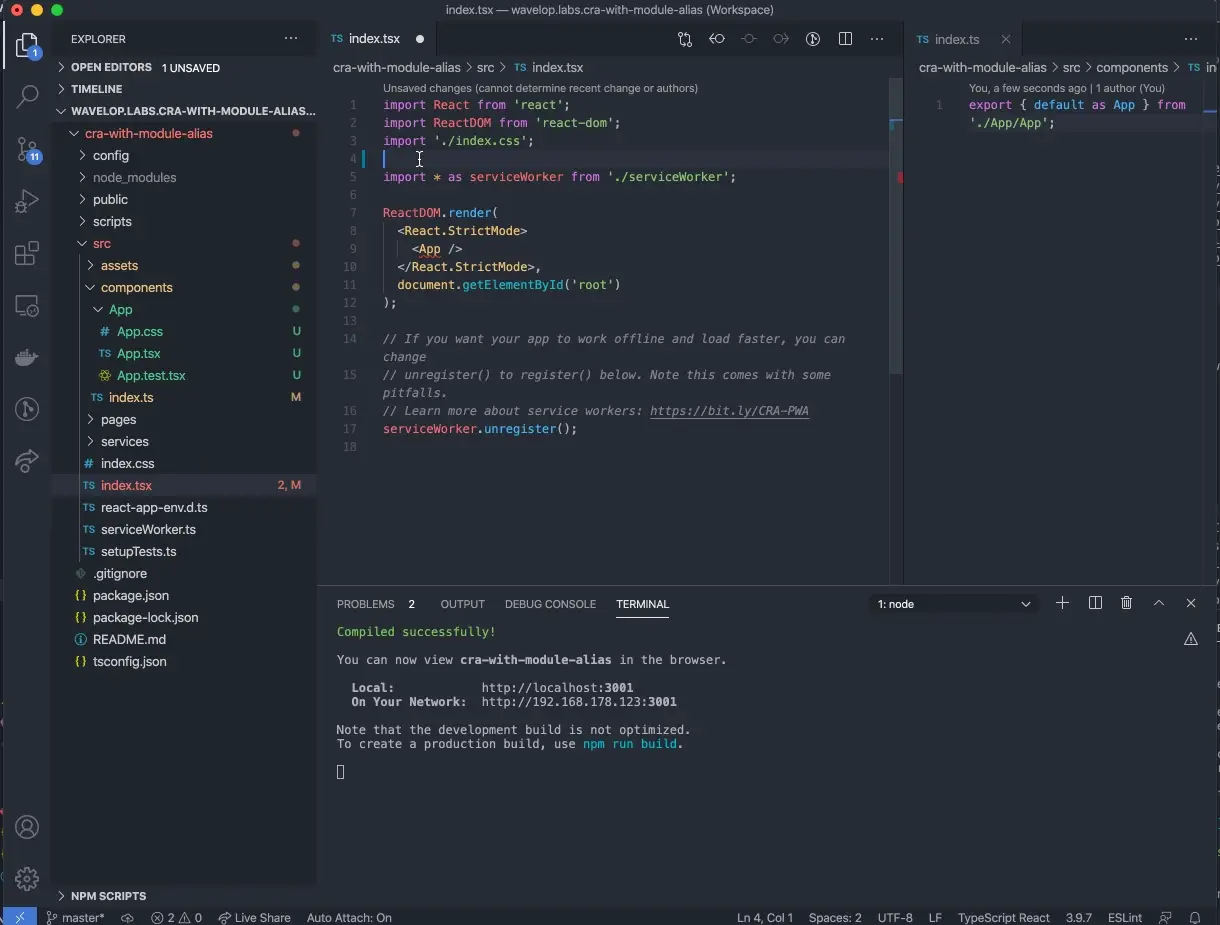
Task: Split the editor to the right
Action: pyautogui.click(x=845, y=39)
